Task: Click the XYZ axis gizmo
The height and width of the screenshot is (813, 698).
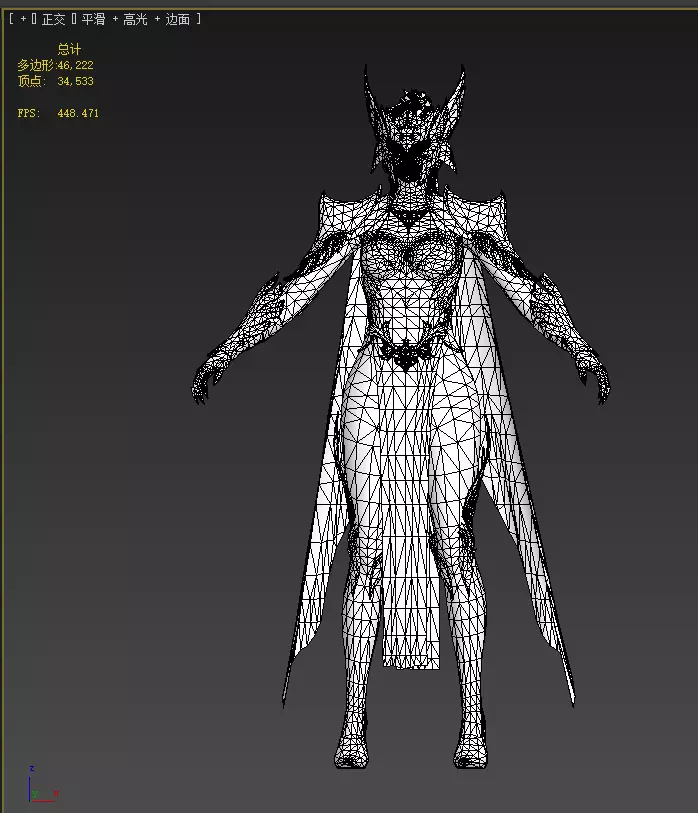Action: tap(43, 784)
